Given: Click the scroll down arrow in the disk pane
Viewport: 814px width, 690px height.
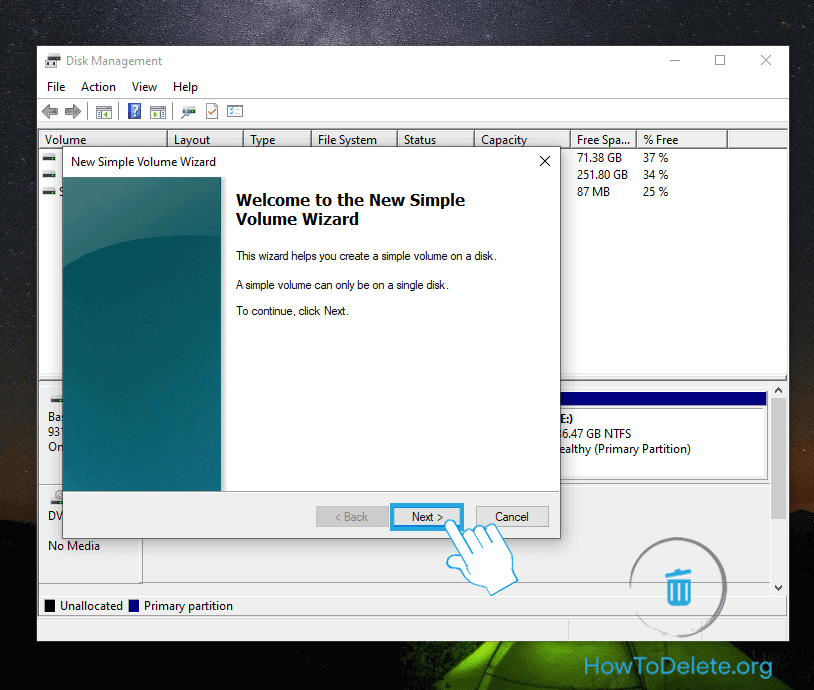Looking at the screenshot, I should [778, 588].
